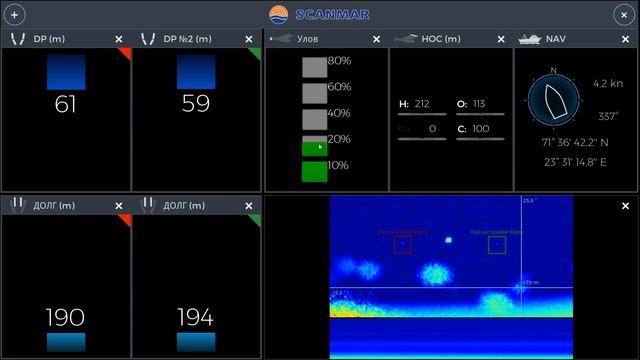Click the DP №2 (m) door icon

tap(148, 39)
